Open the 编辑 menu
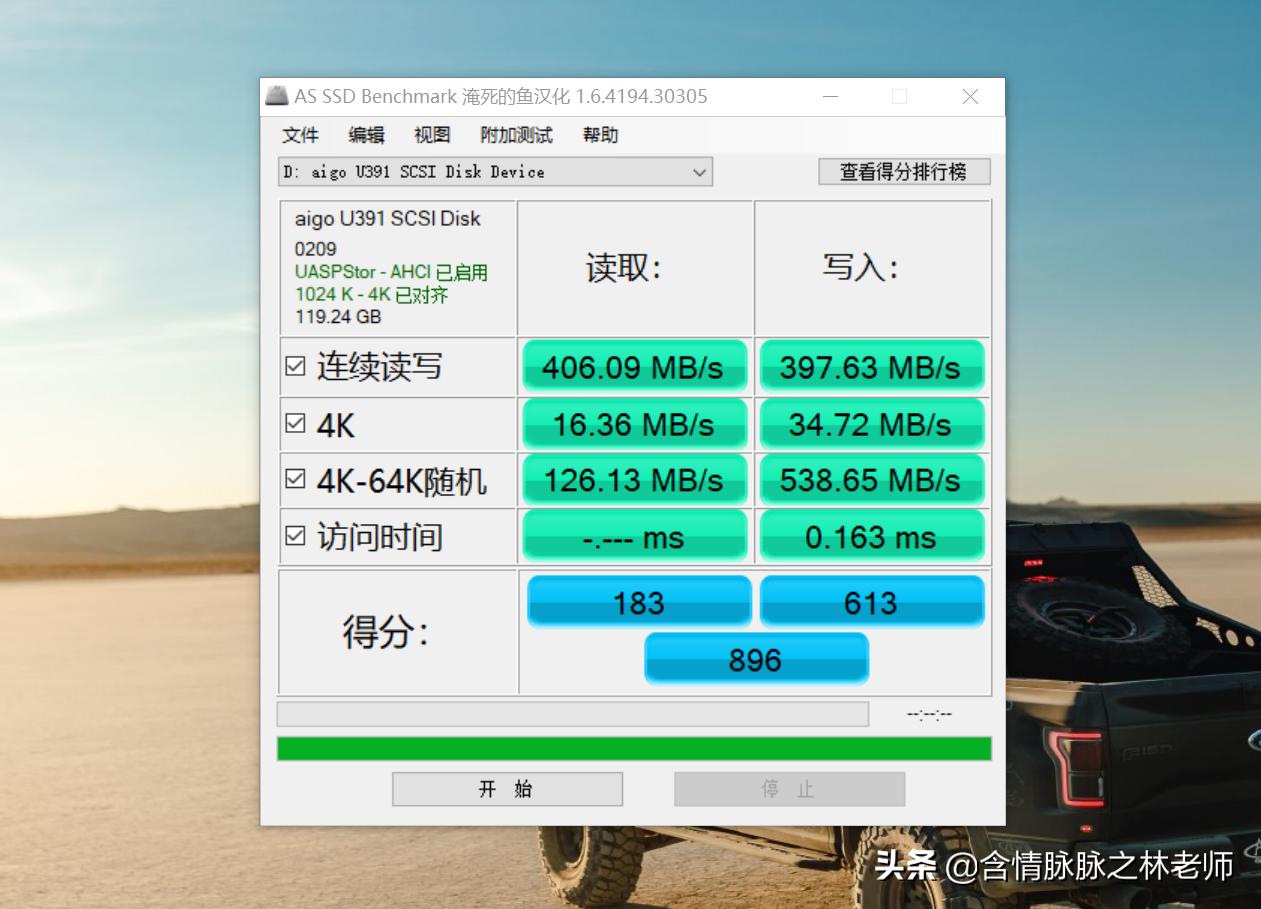1261x909 pixels. tap(365, 135)
